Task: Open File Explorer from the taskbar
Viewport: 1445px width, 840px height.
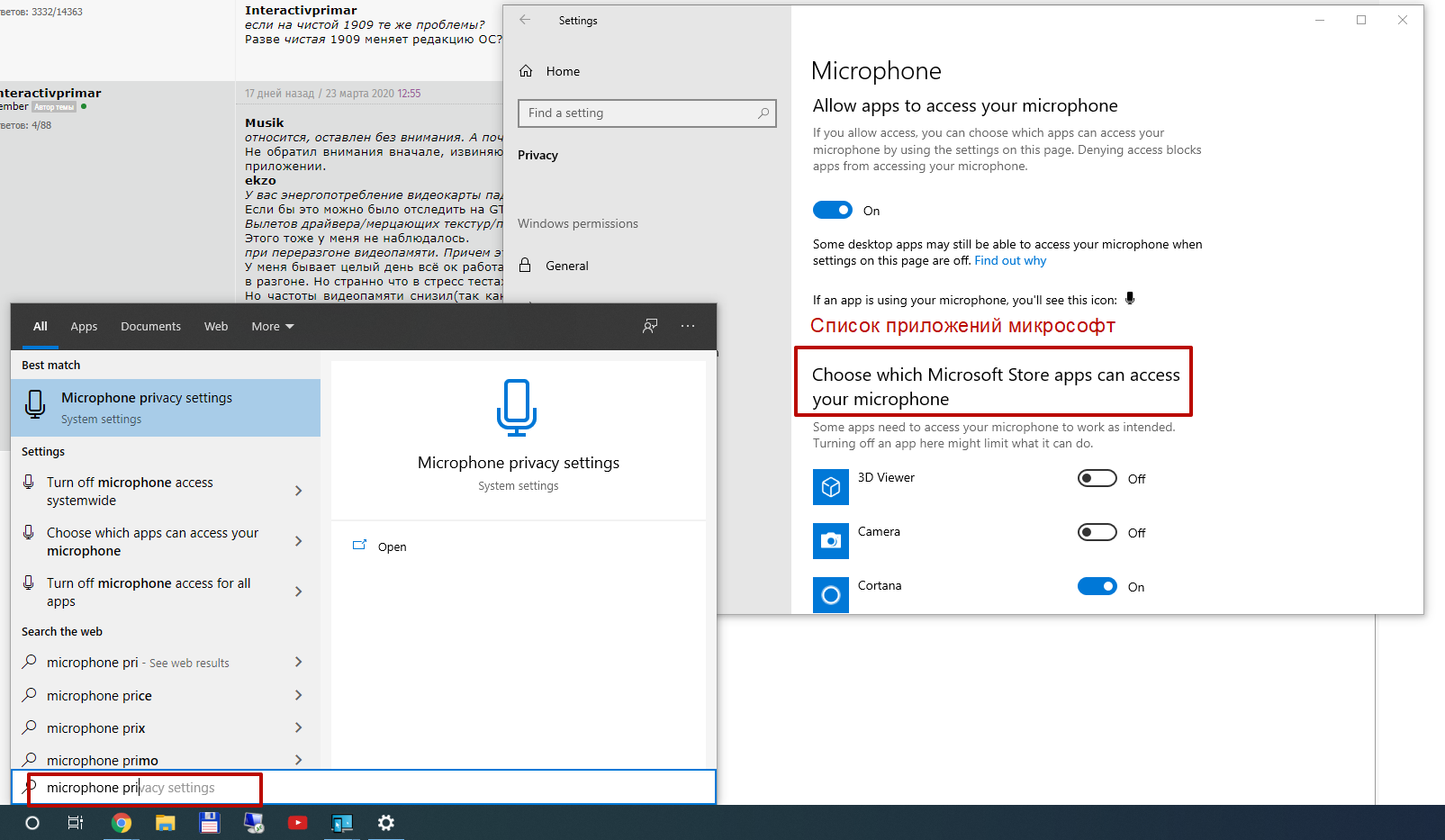Action: point(165,823)
